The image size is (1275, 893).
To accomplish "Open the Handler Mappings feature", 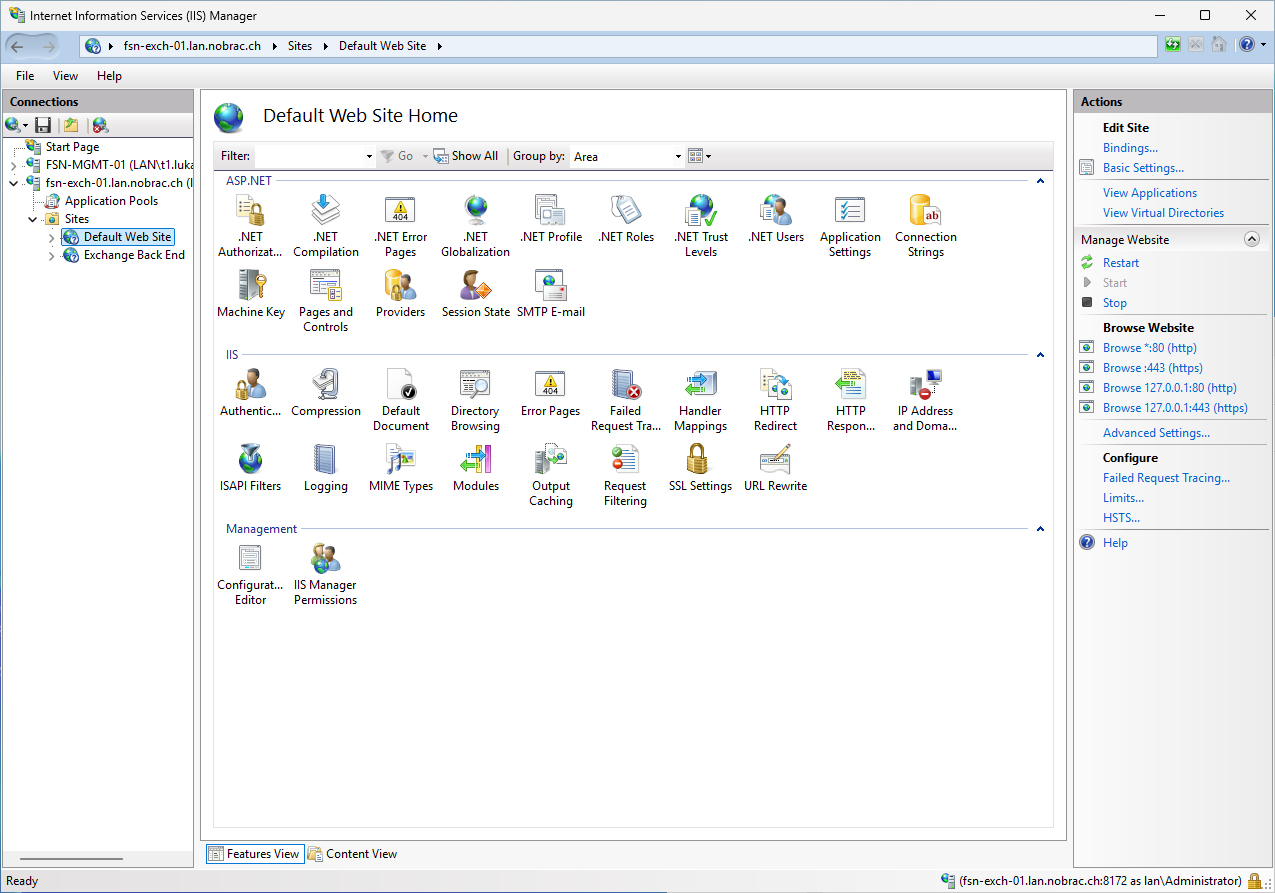I will tap(700, 400).
